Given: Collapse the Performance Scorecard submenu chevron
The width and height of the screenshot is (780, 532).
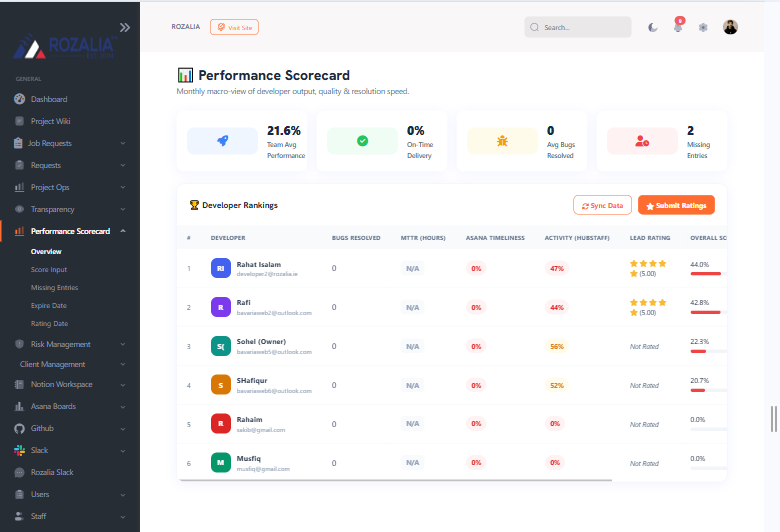Looking at the screenshot, I should click(122, 231).
